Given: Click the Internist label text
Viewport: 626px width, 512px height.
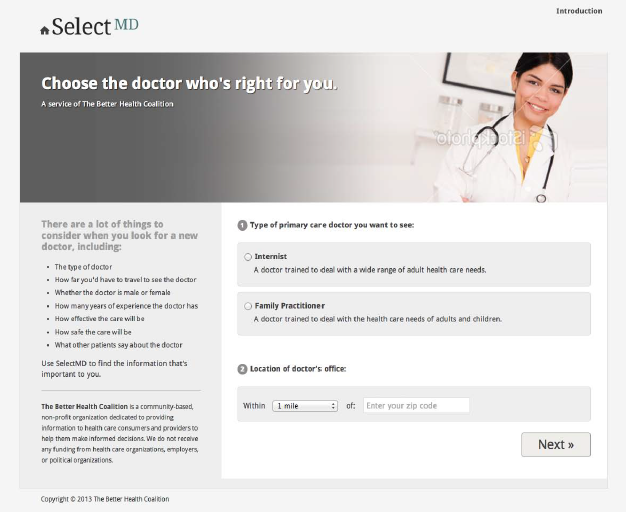Looking at the screenshot, I should tap(271, 256).
